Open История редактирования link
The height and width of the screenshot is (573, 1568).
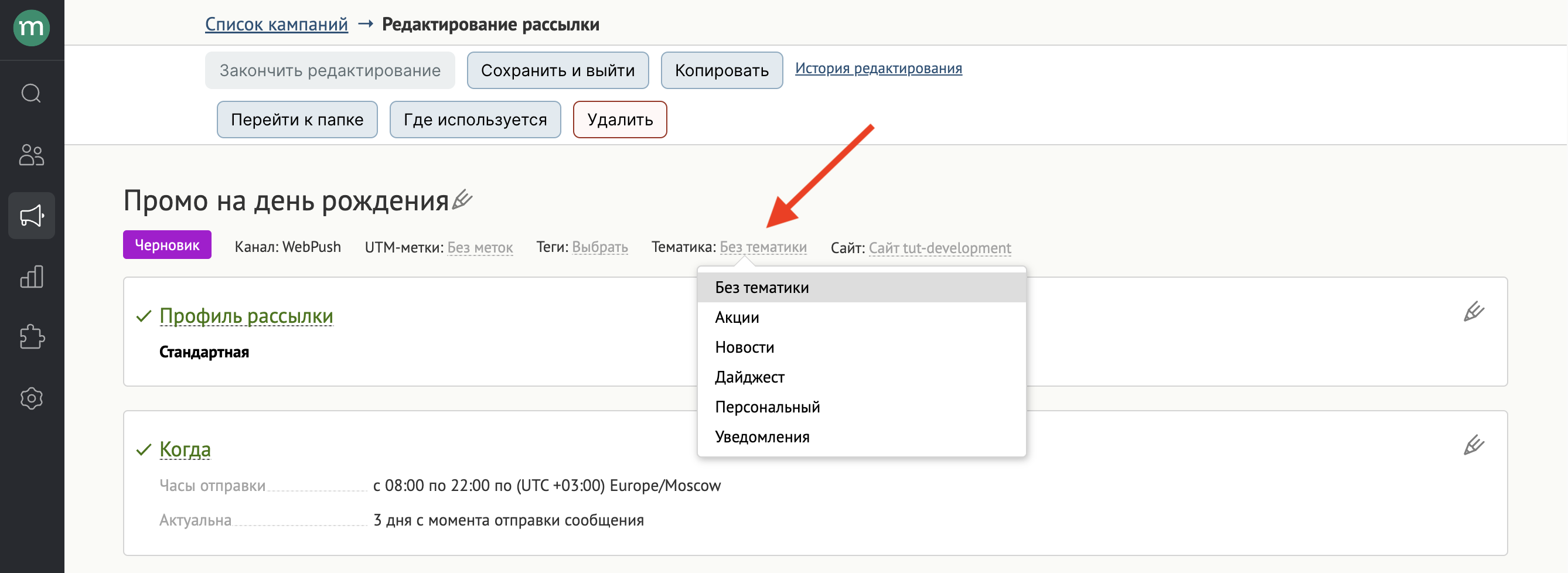[x=878, y=68]
